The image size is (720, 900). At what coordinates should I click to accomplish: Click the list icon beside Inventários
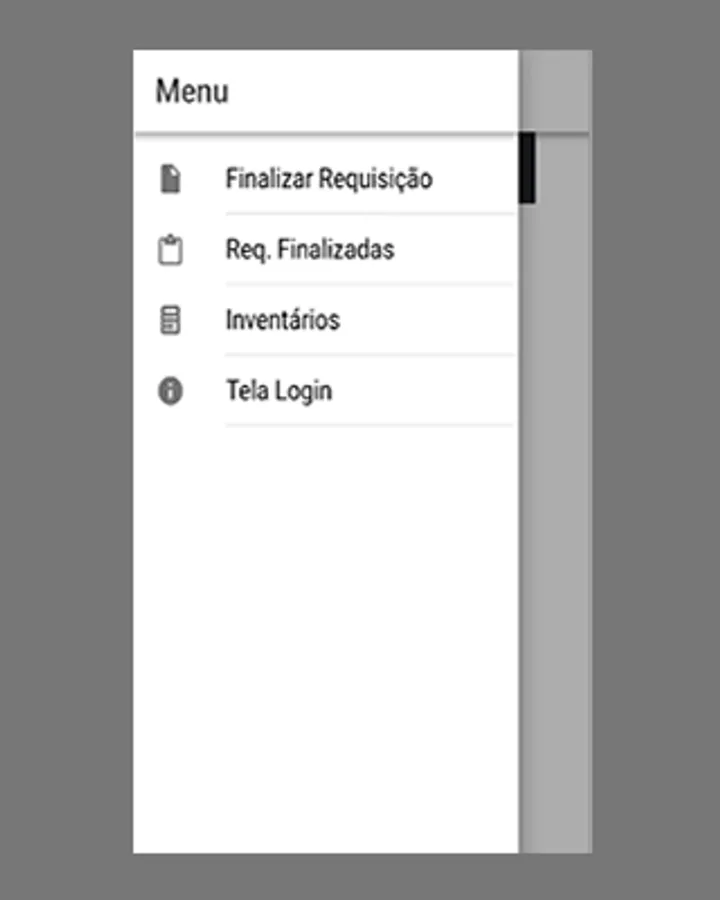point(170,320)
